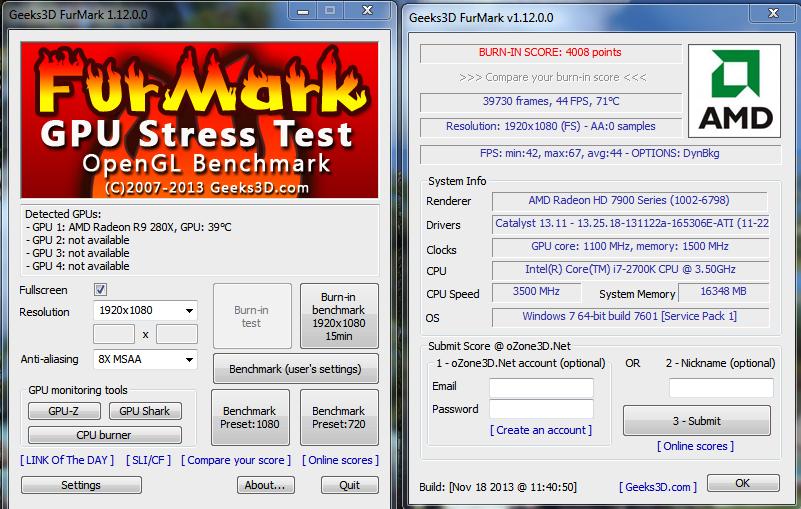The image size is (801, 509).
Task: Click the Compare your score link
Action: click(236, 460)
